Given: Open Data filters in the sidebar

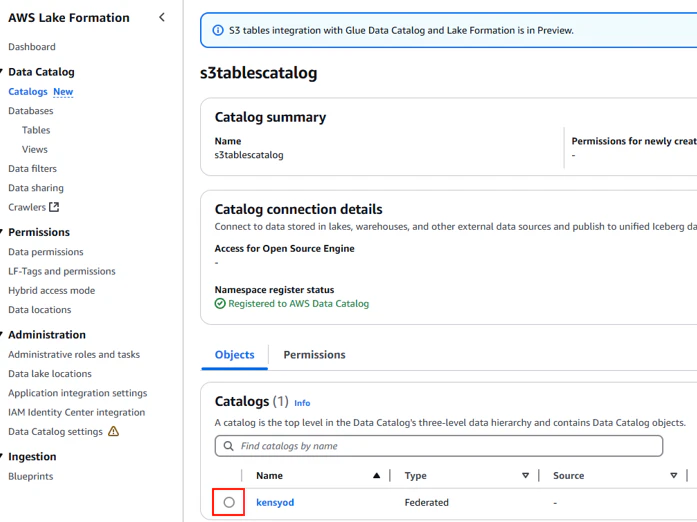Looking at the screenshot, I should point(32,169).
